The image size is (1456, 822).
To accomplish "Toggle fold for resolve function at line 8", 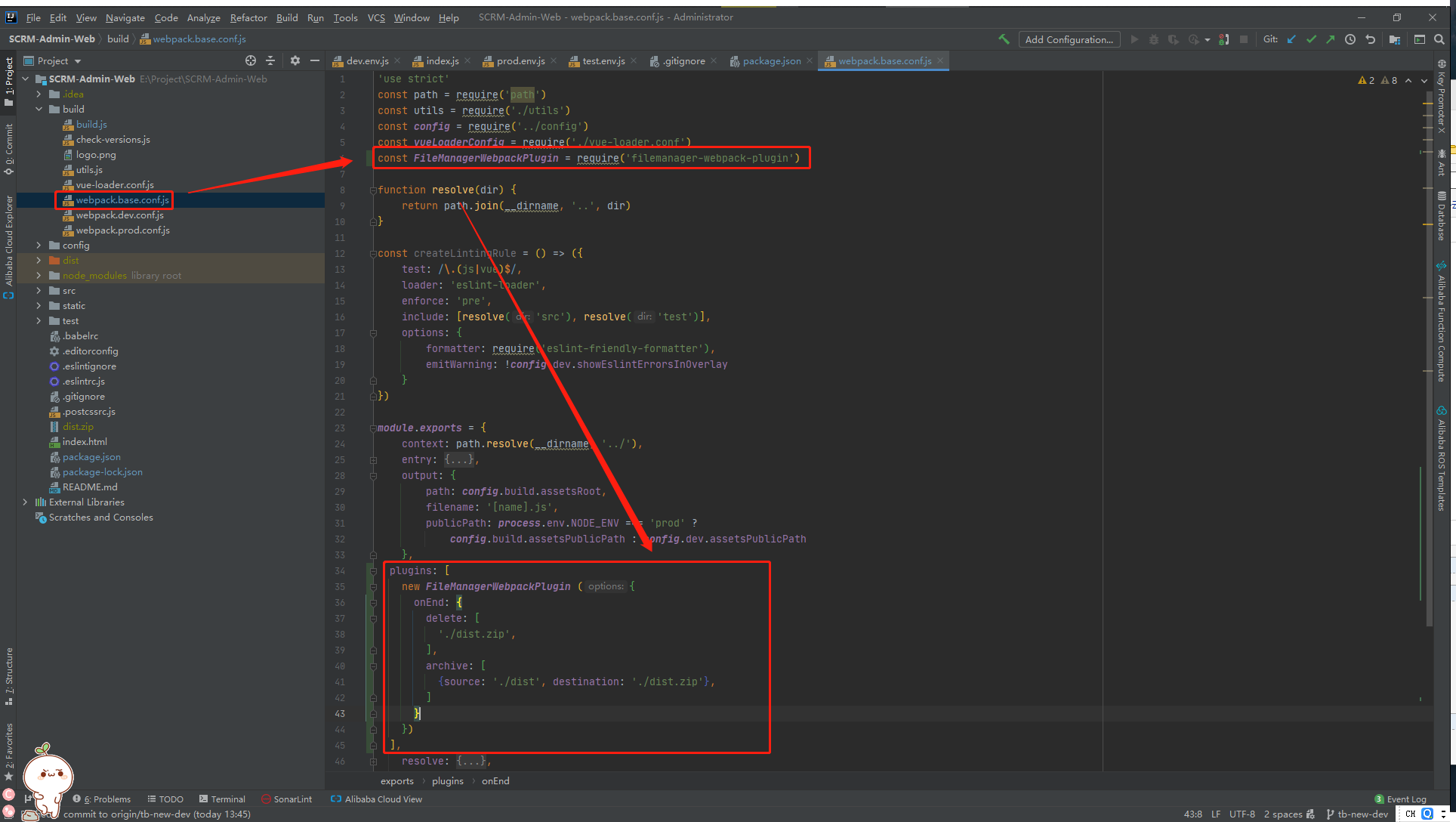I will coord(373,190).
